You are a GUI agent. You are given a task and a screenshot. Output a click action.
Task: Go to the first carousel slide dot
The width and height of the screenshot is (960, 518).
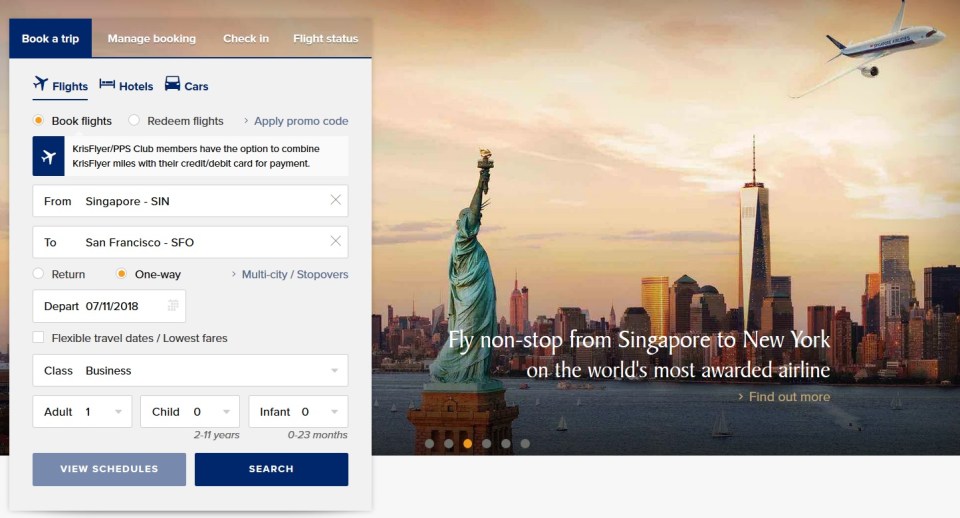tap(430, 443)
